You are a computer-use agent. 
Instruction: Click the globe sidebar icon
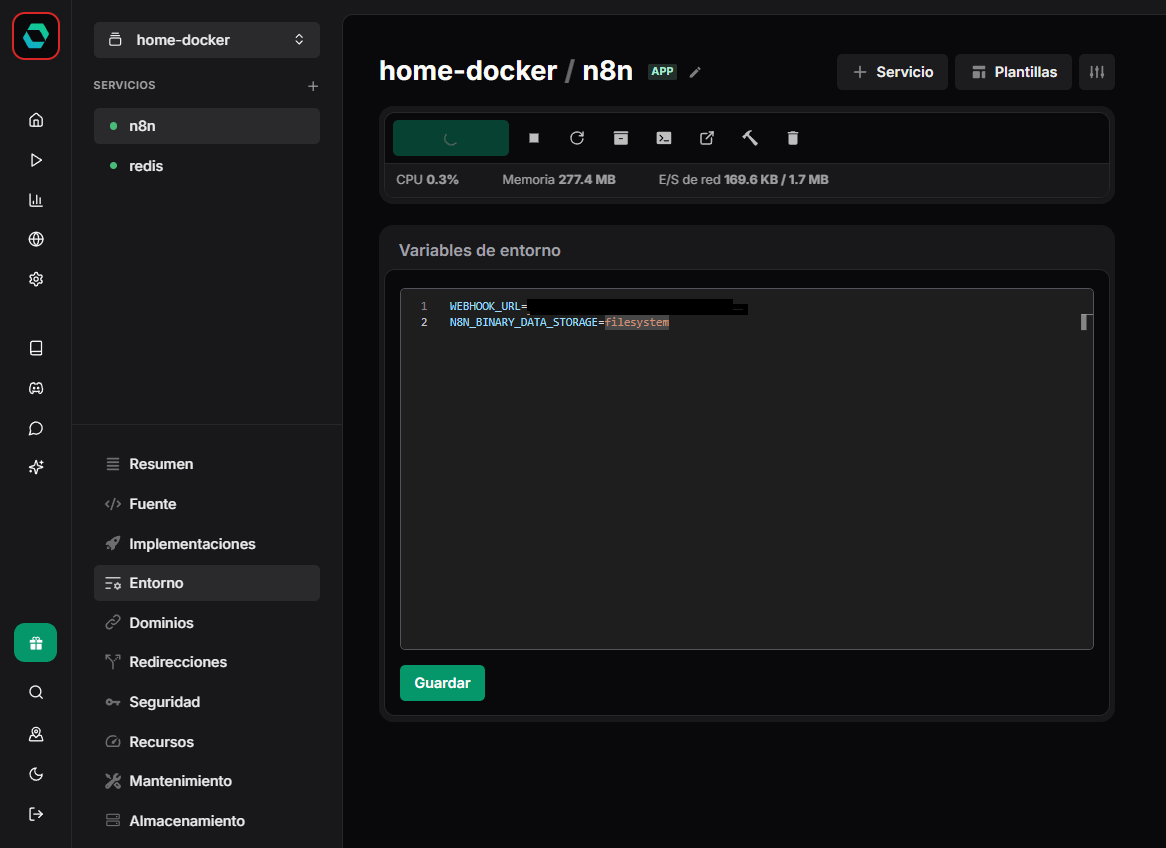click(36, 239)
